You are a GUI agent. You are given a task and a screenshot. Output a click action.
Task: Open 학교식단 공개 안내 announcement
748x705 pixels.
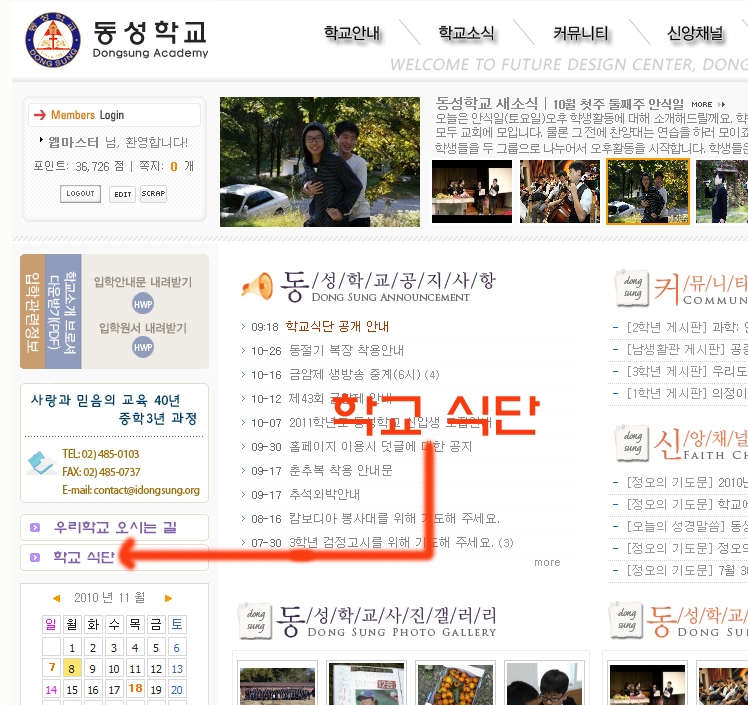coord(336,327)
